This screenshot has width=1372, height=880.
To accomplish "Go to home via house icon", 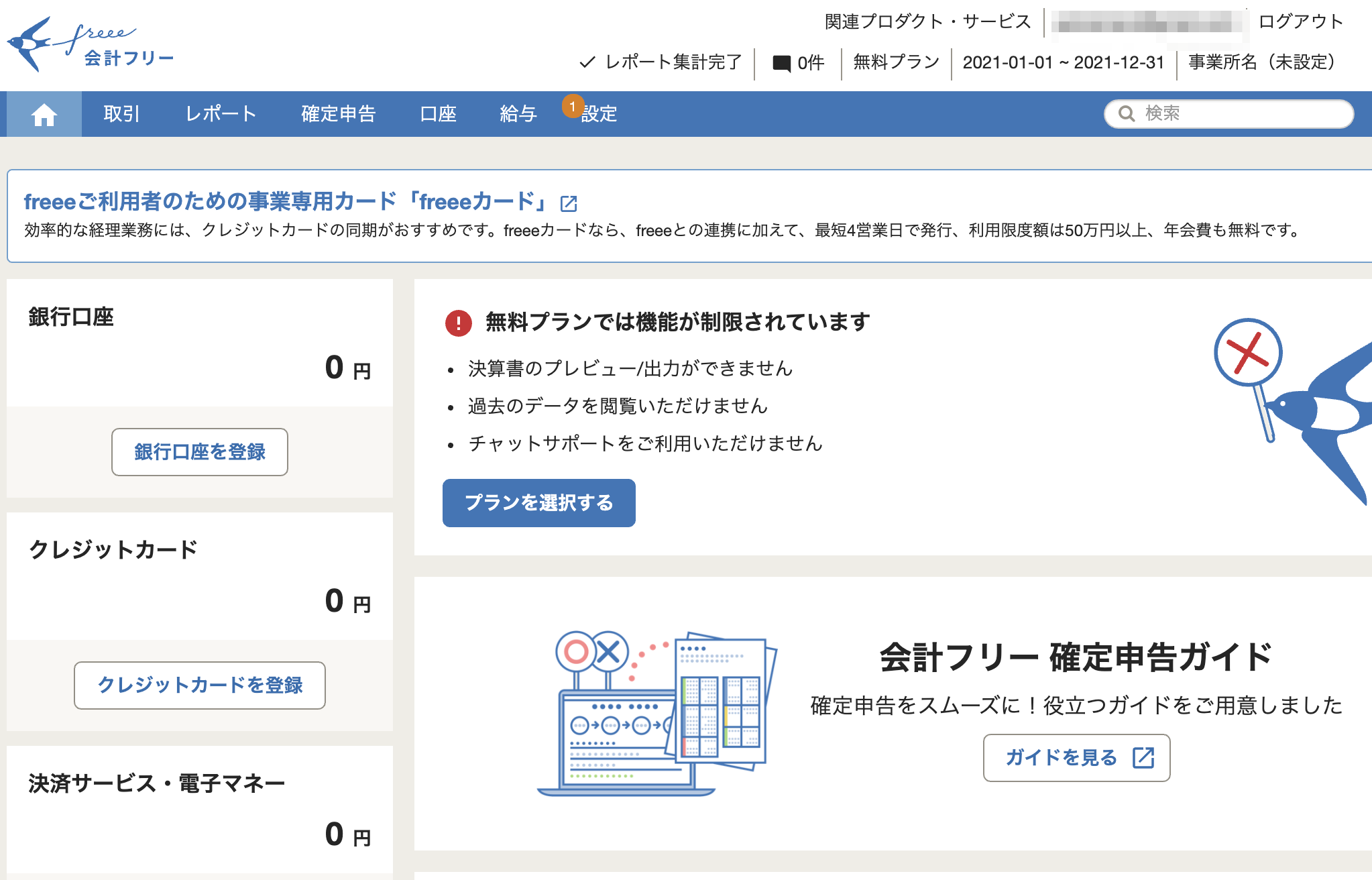I will click(44, 115).
